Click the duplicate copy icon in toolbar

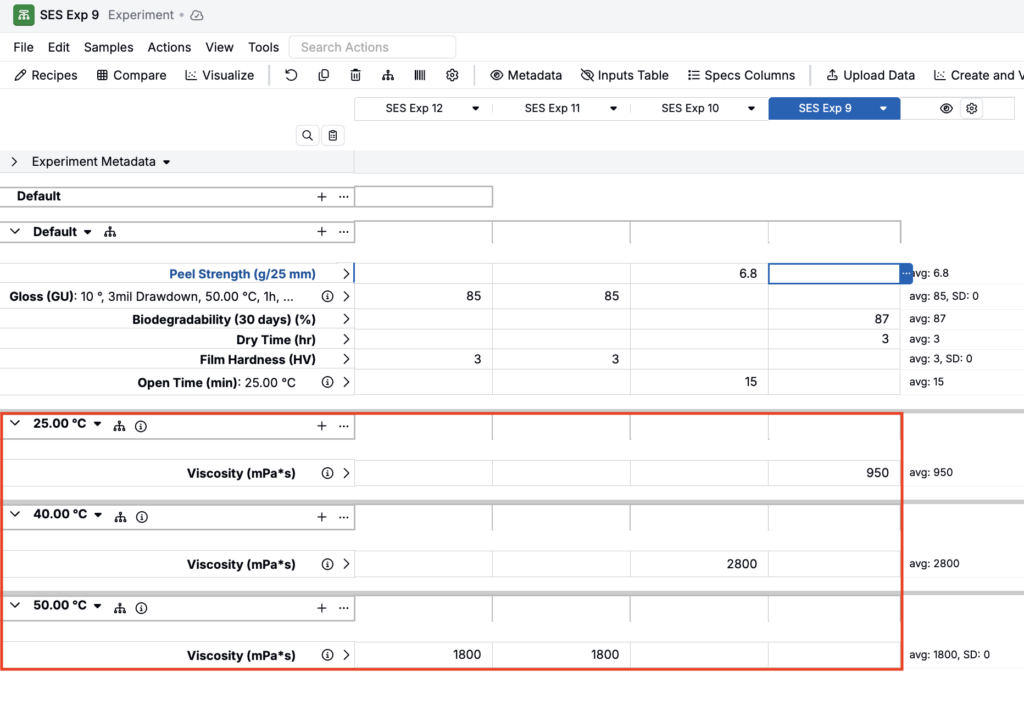323,75
